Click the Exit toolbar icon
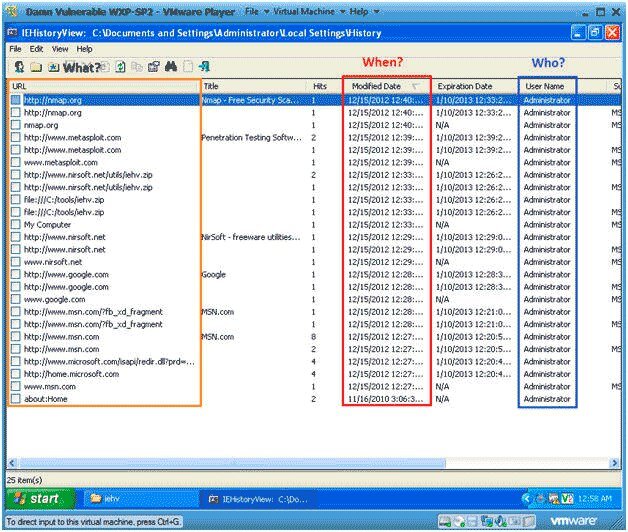628x532 pixels. 204,66
